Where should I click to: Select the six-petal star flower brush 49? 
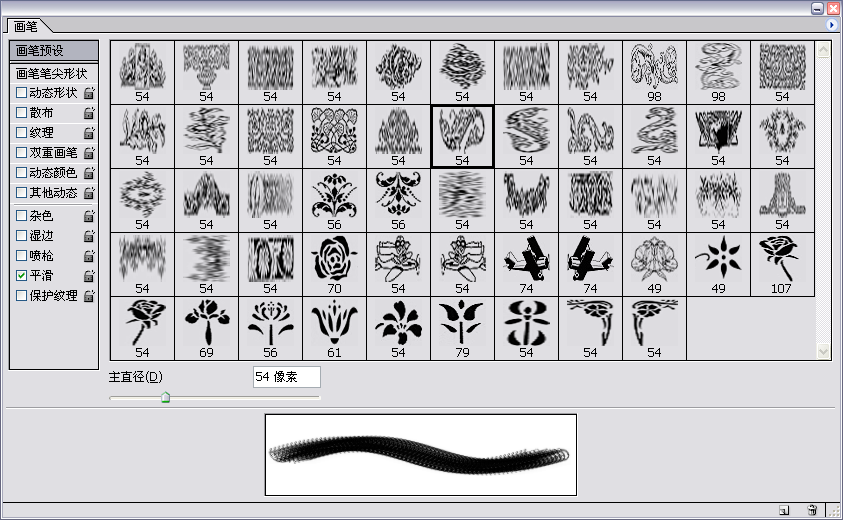[718, 265]
